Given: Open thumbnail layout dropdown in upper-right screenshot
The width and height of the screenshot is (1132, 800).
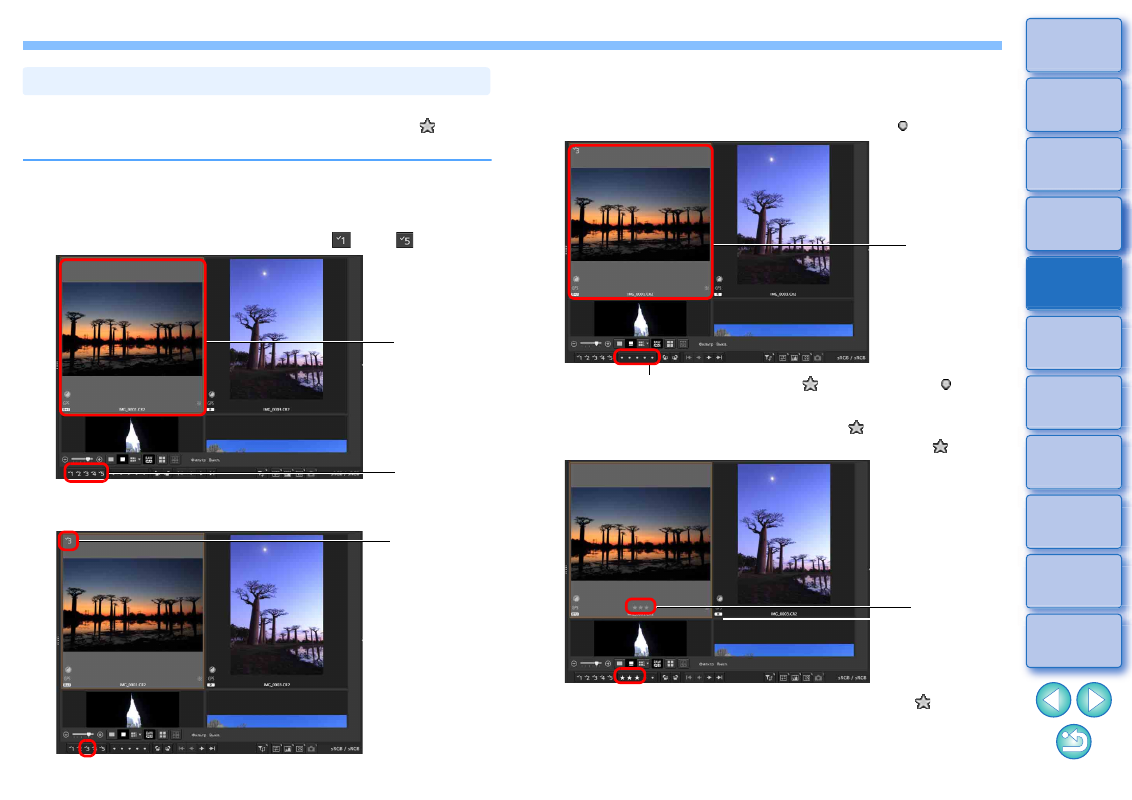Looking at the screenshot, I should (x=645, y=344).
